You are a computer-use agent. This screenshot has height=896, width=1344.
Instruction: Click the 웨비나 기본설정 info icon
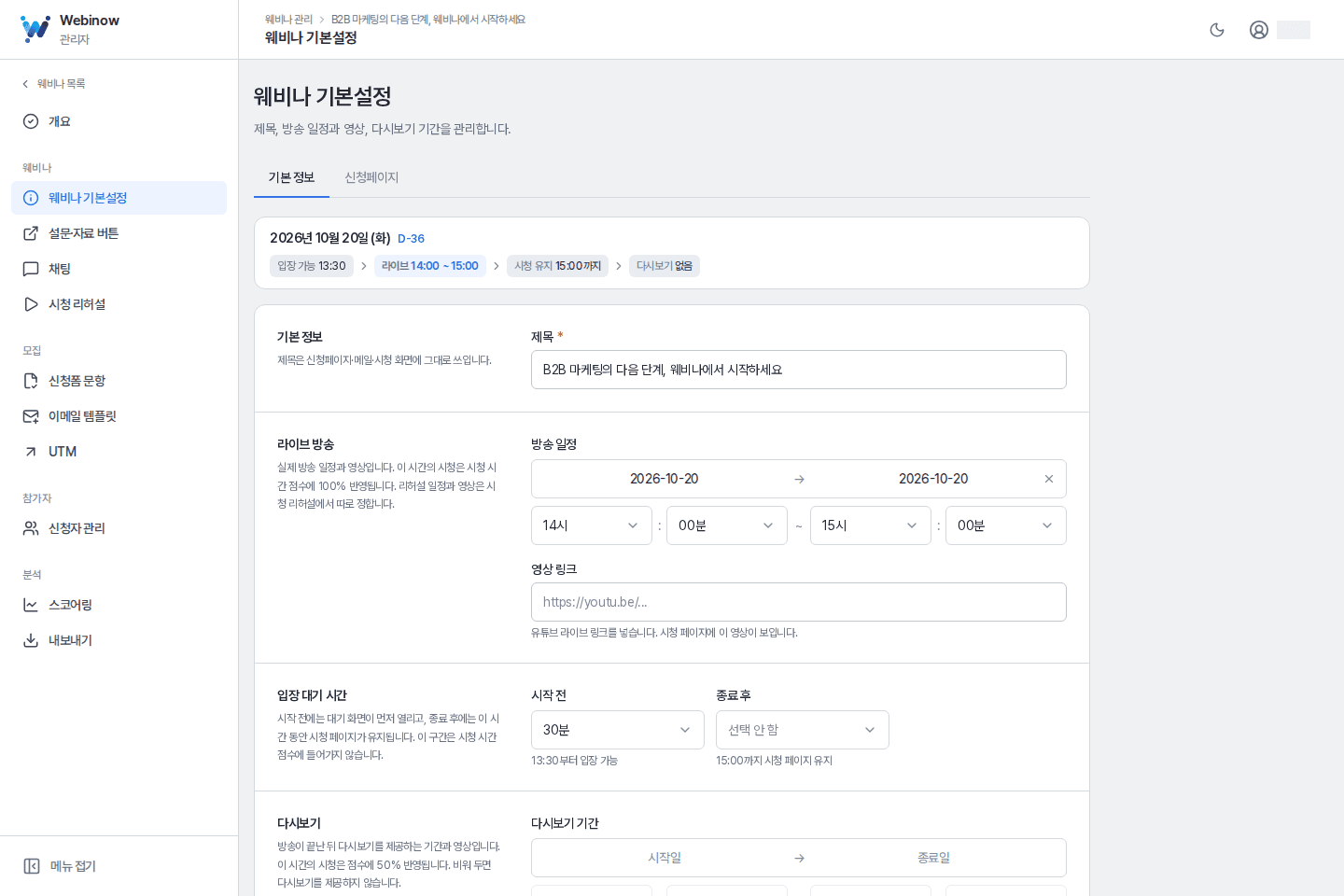[31, 198]
